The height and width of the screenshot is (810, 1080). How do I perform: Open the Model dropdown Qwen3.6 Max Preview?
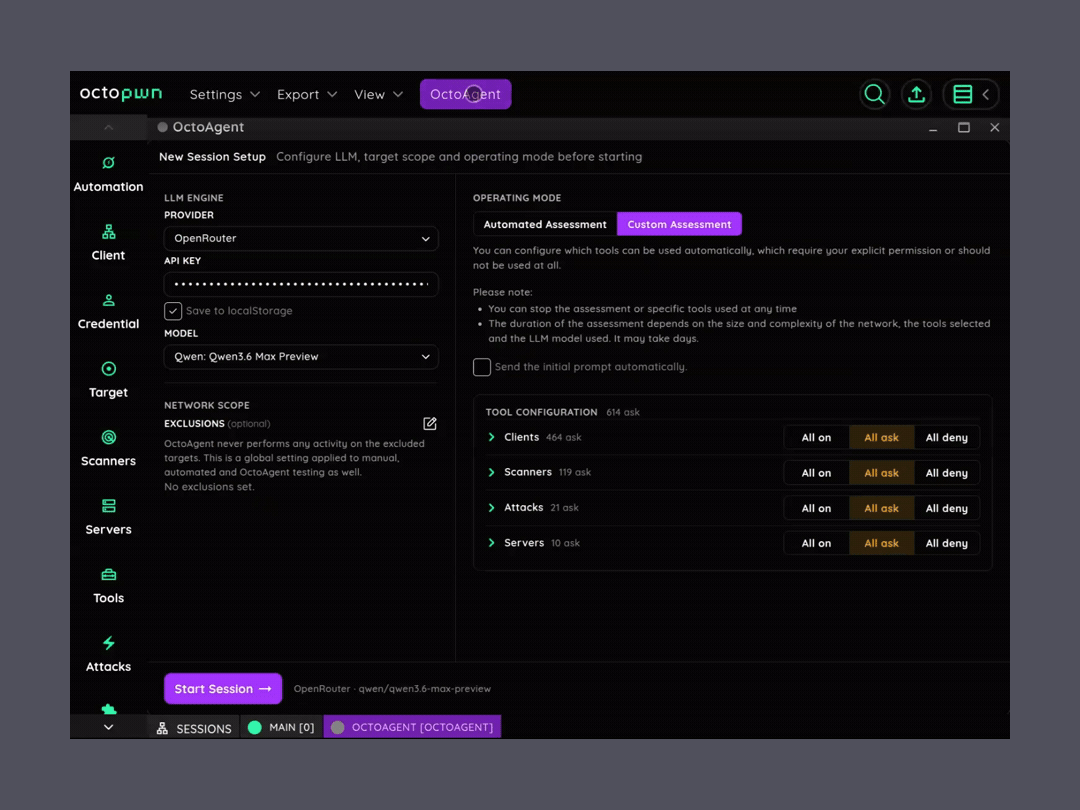point(301,357)
